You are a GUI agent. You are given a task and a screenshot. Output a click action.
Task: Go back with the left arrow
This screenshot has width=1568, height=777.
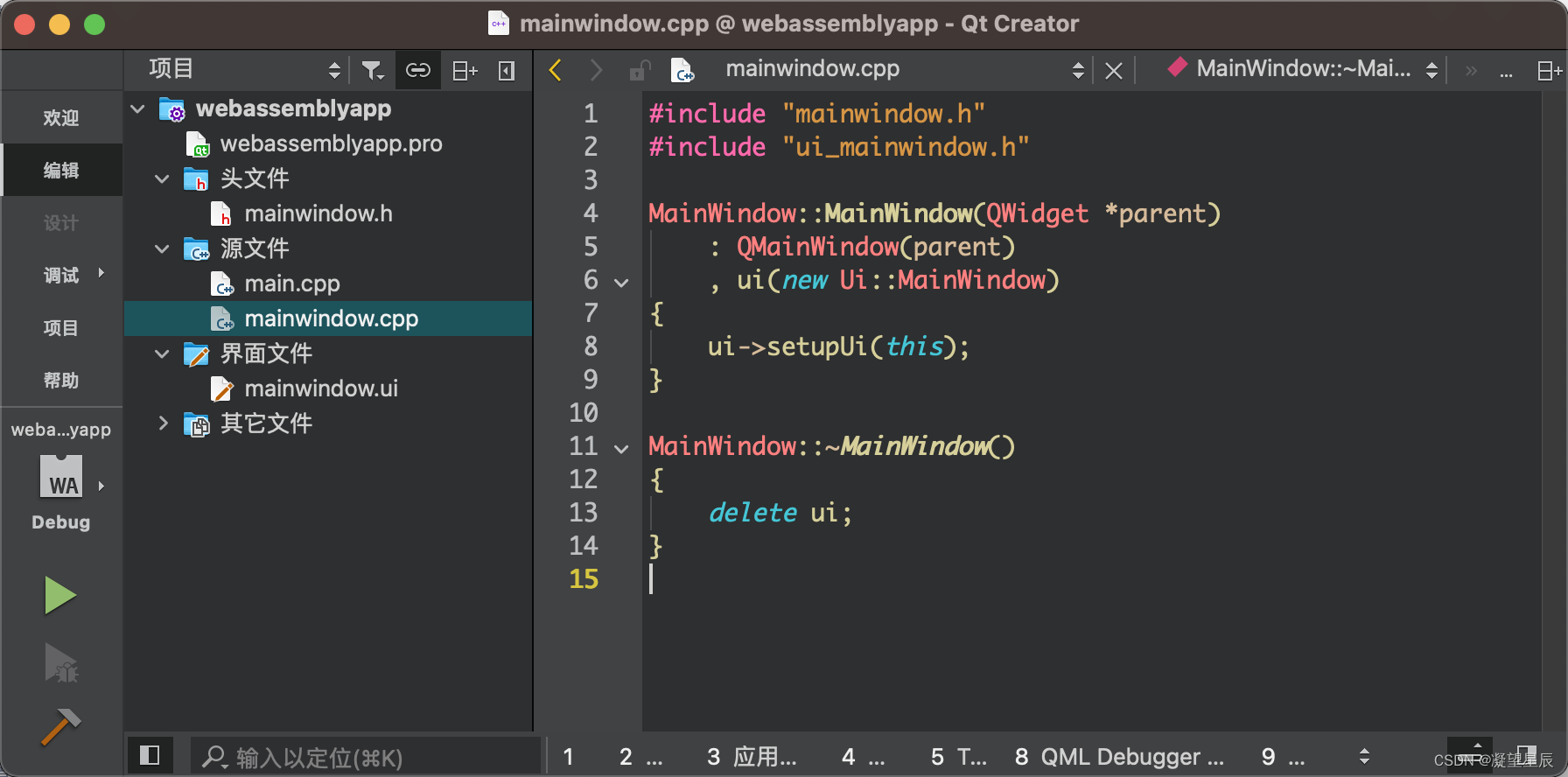click(555, 70)
